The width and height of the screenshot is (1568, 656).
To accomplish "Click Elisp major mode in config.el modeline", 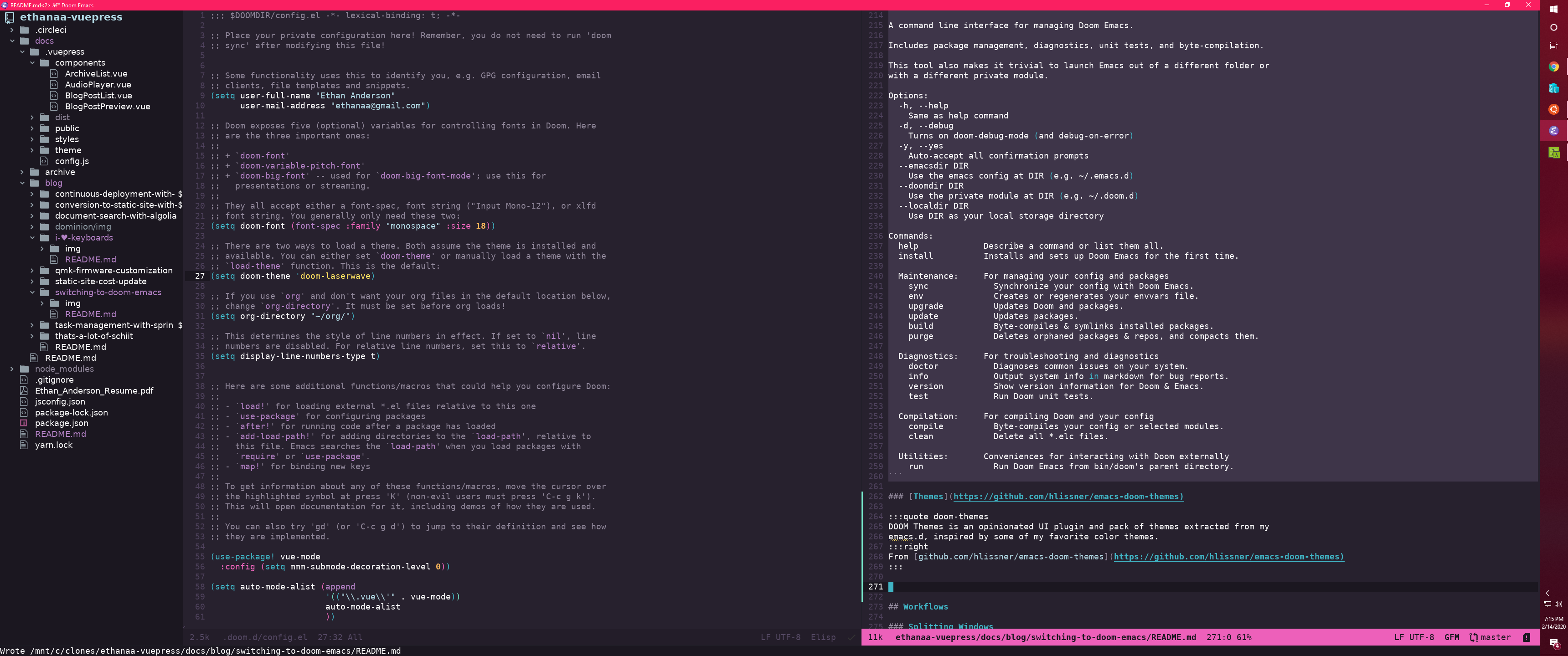I will pyautogui.click(x=823, y=637).
